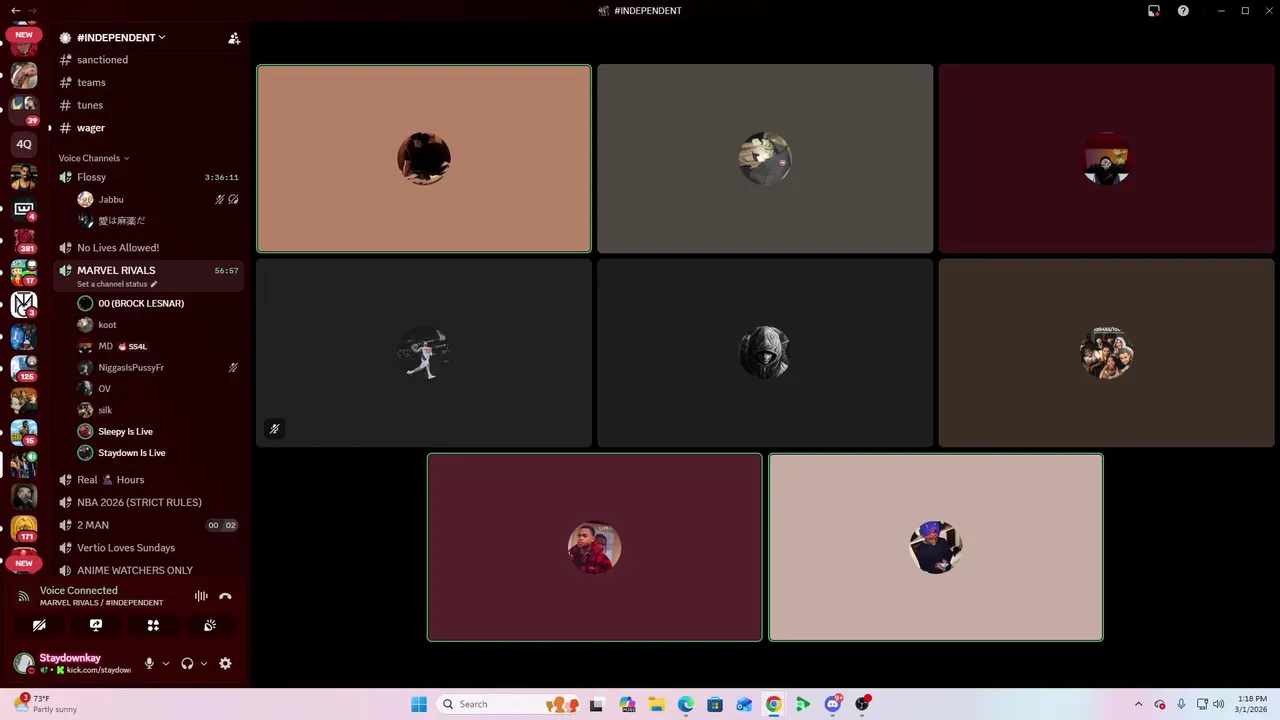Focus top-left highlighted video tile
This screenshot has width=1280, height=720.
click(424, 159)
